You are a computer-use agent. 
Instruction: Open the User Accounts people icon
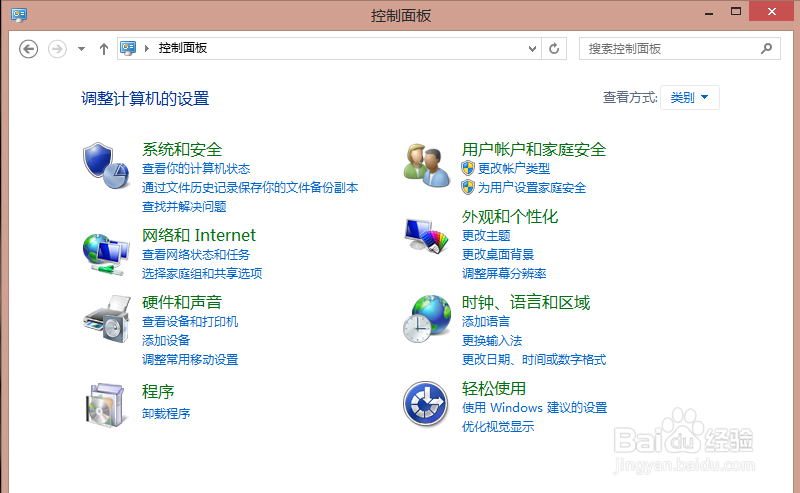click(427, 165)
